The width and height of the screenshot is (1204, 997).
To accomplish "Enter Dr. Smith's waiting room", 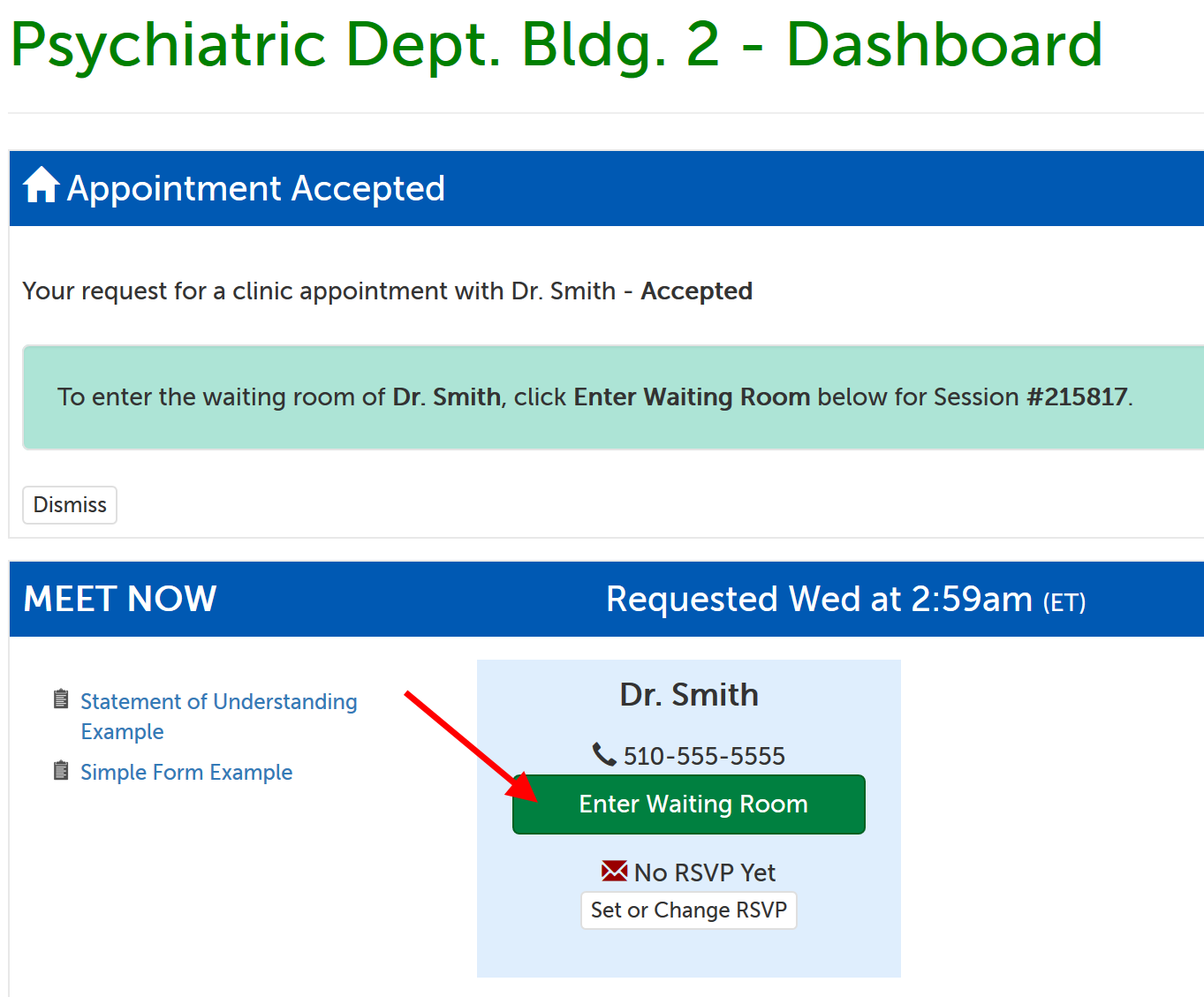I will click(x=689, y=804).
